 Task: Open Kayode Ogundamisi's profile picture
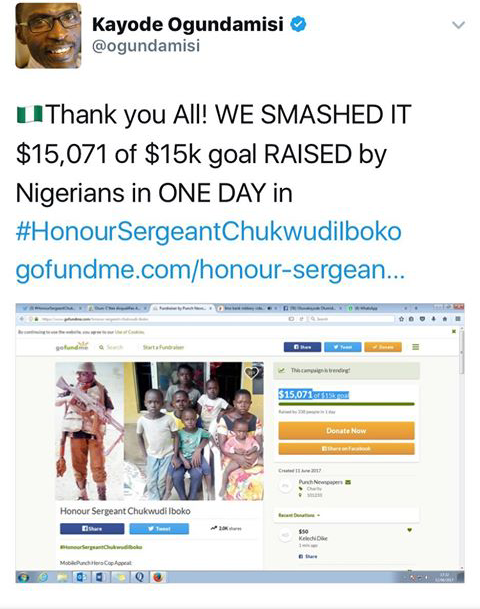[x=49, y=36]
